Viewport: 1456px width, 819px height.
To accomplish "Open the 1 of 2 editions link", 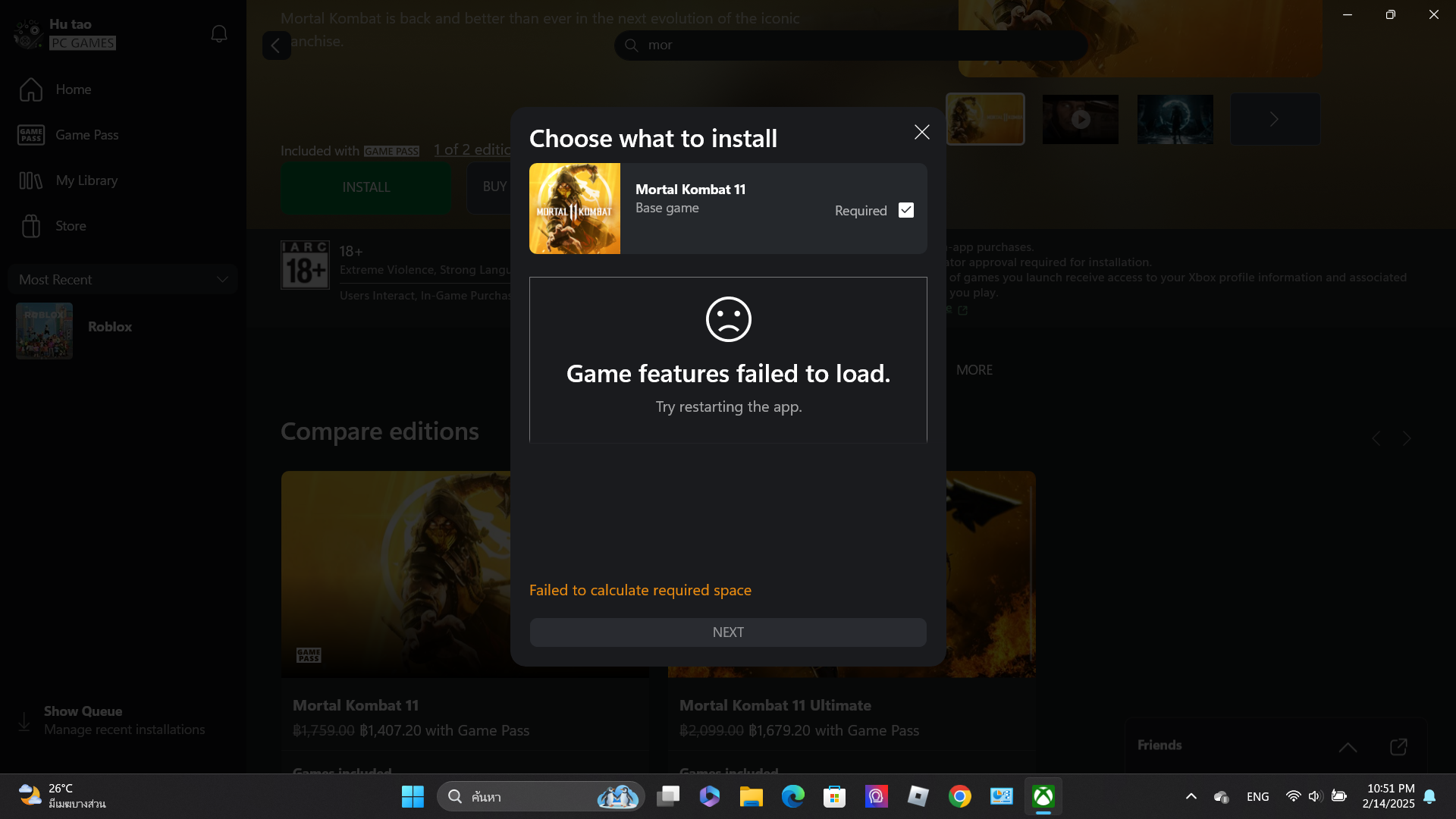I will [x=472, y=150].
